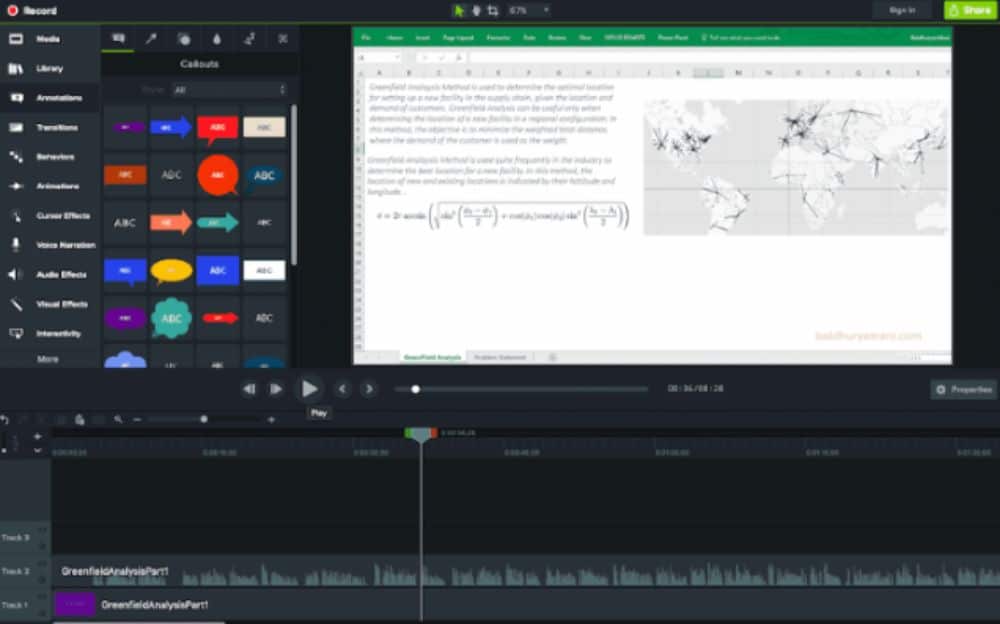1000x624 pixels.
Task: Click the green Share button
Action: (x=970, y=10)
